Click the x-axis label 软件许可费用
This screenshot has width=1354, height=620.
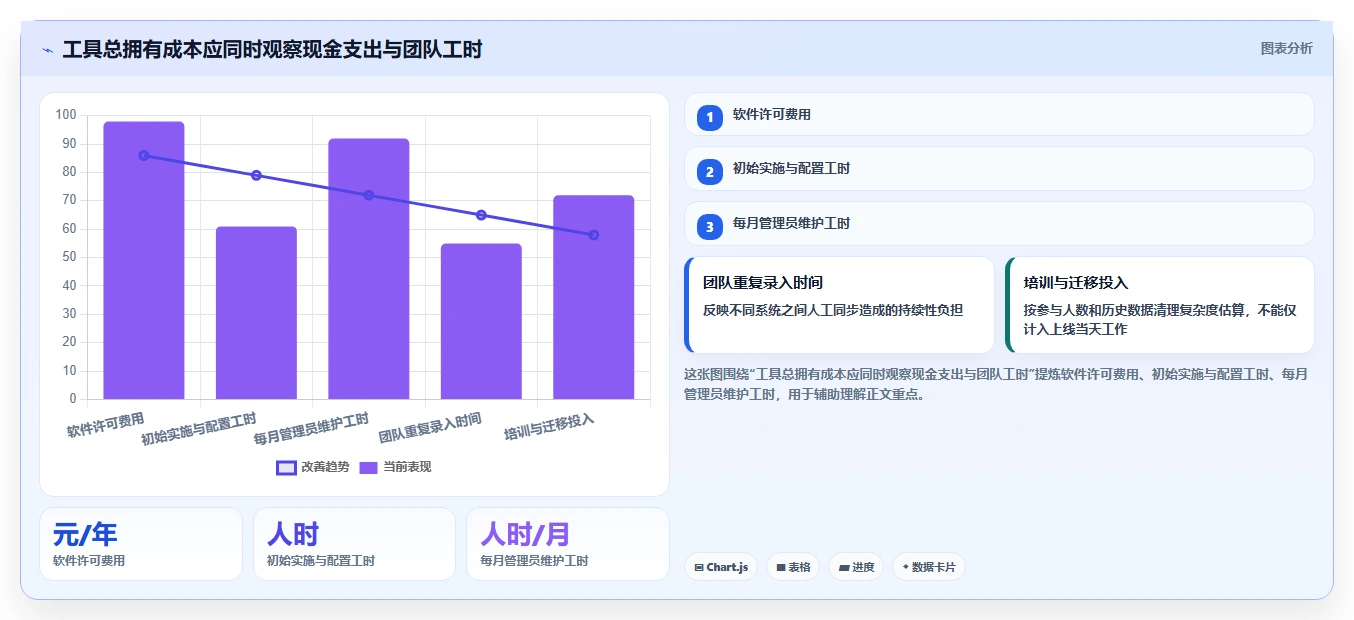coord(106,425)
